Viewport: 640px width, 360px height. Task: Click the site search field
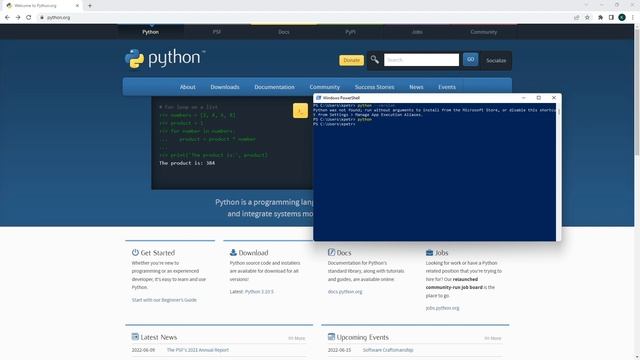[x=421, y=60]
